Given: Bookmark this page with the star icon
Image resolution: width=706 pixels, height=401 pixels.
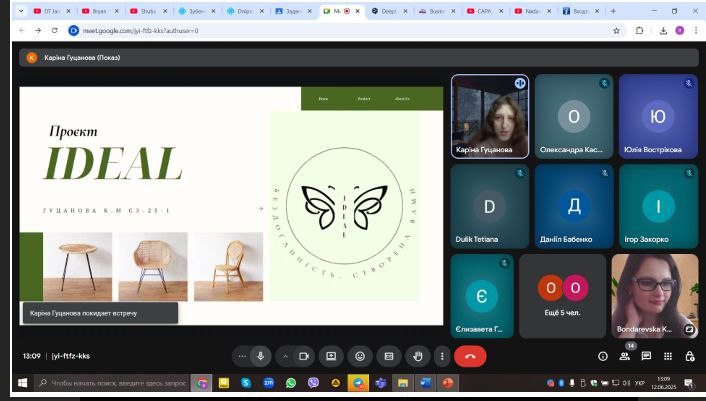Looking at the screenshot, I should click(x=616, y=31).
